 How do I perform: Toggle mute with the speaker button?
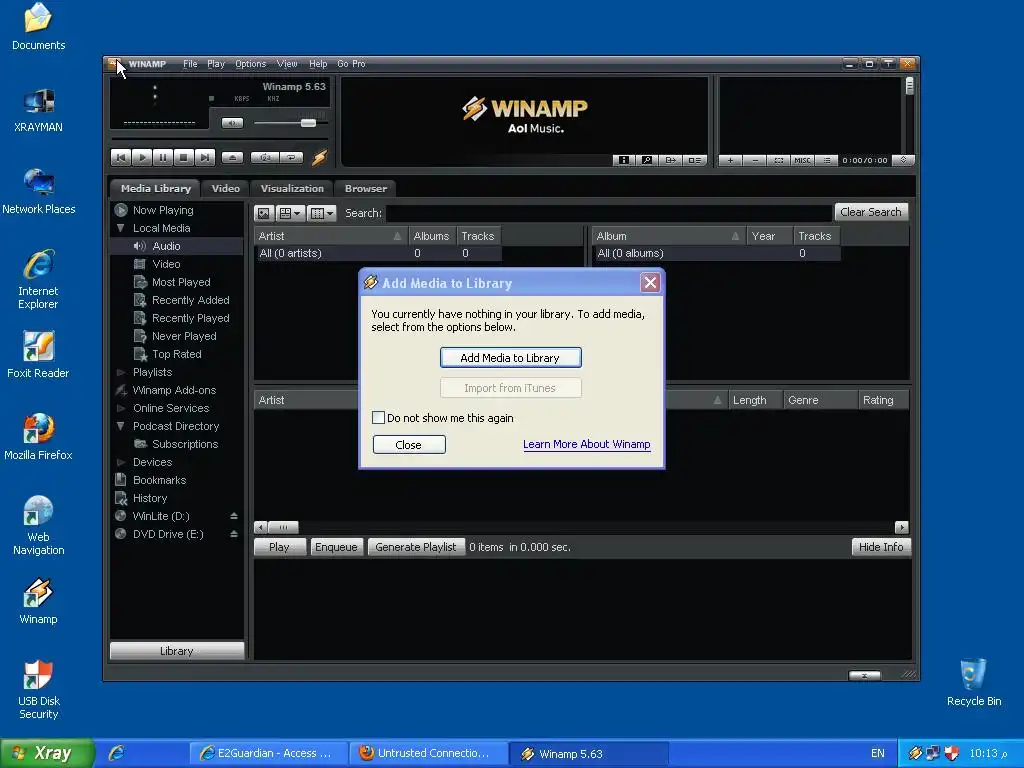[x=232, y=123]
